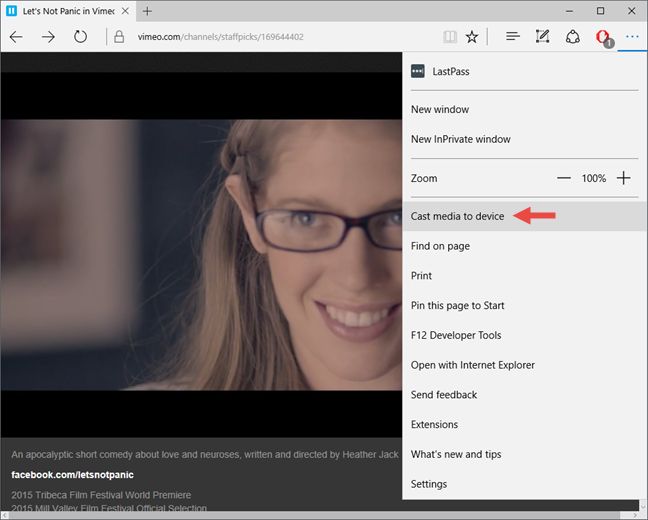Click the Vimeo video player frame
The height and width of the screenshot is (520, 648).
tap(201, 255)
